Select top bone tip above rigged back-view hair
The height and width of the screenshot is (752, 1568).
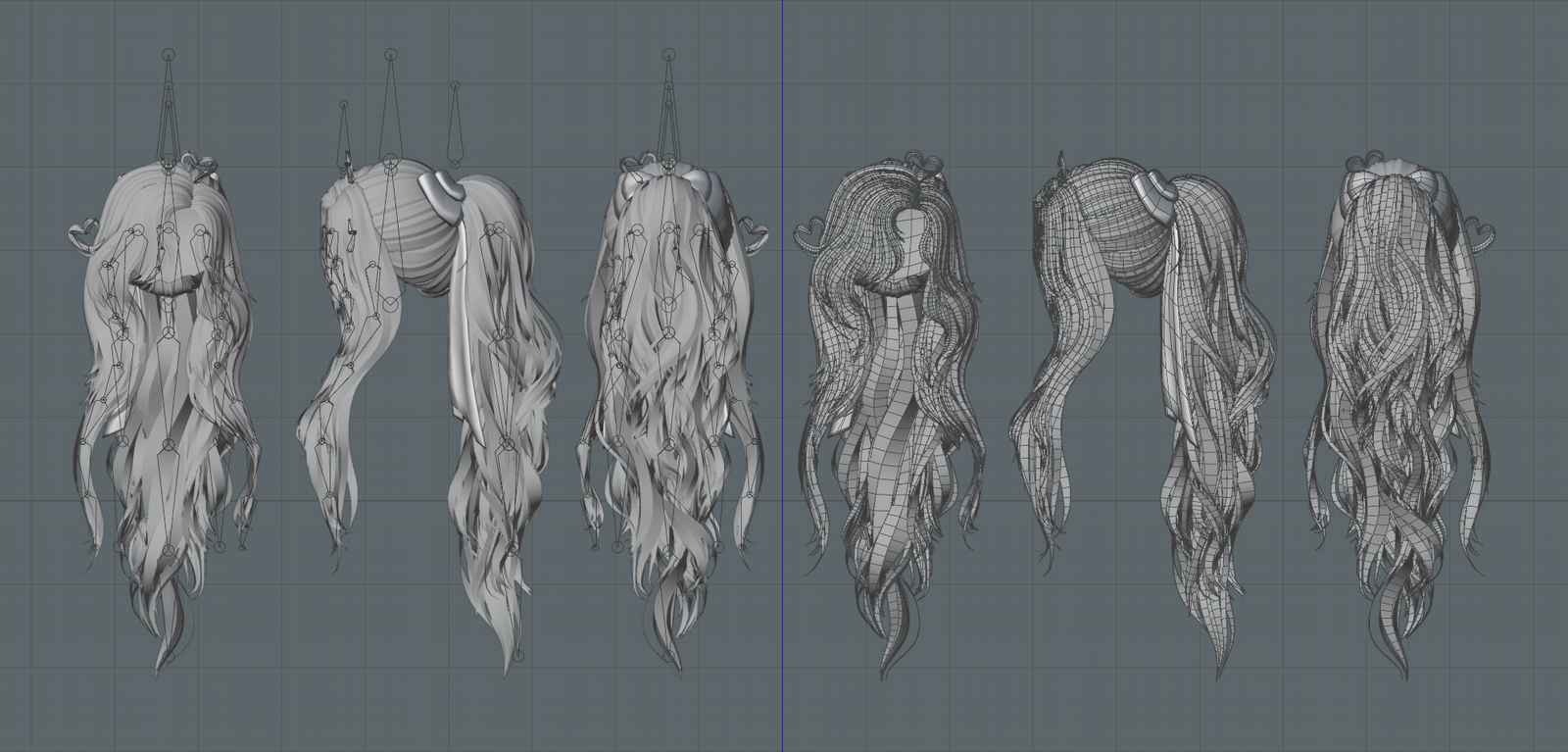(x=669, y=58)
